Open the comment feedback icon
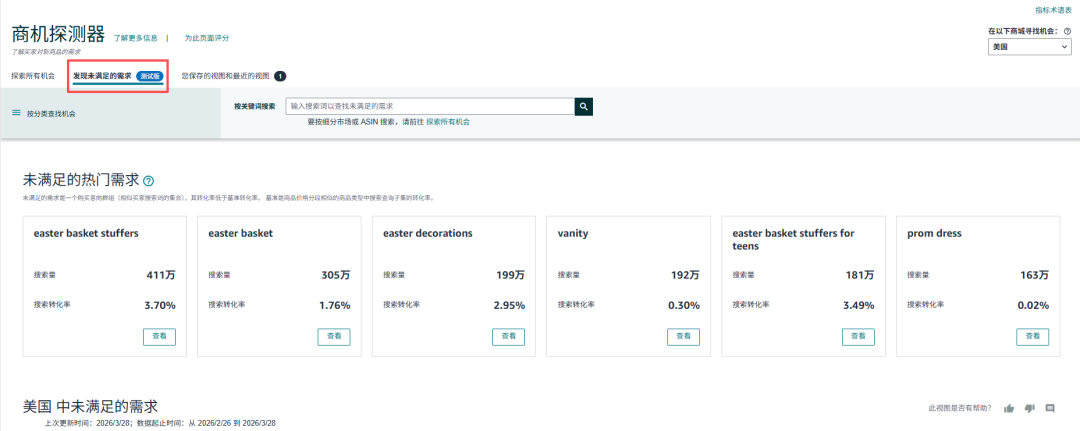The image size is (1080, 431). click(1050, 408)
